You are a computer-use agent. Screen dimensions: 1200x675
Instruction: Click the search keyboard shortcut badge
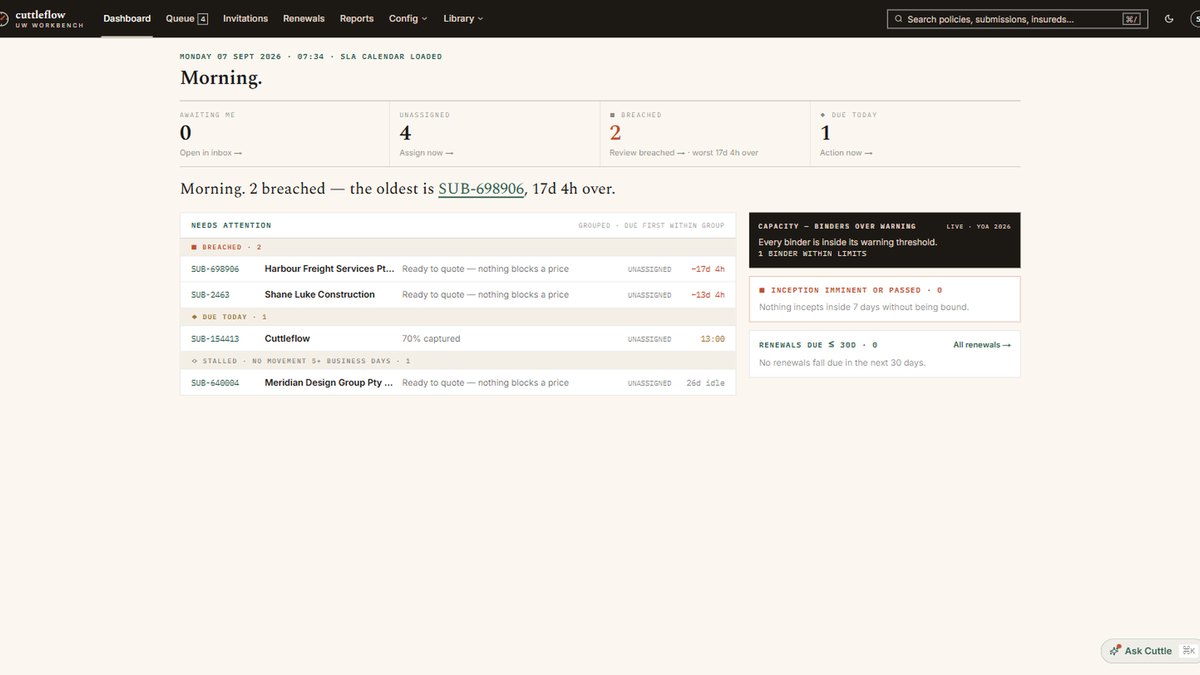(x=1132, y=19)
